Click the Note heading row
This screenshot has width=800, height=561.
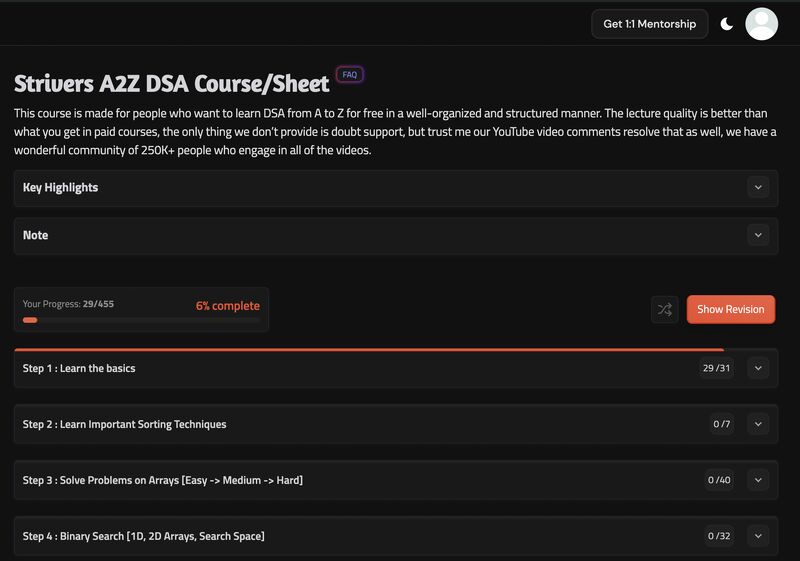(x=36, y=235)
